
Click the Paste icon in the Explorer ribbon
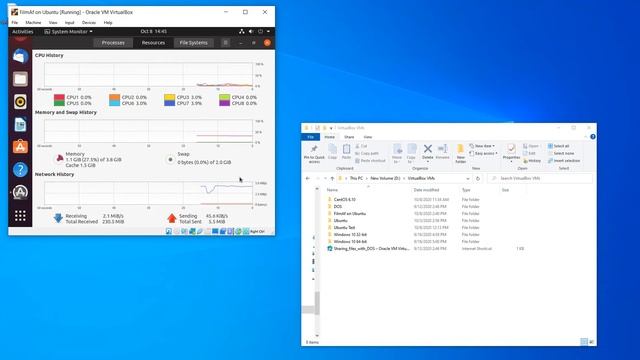(347, 149)
